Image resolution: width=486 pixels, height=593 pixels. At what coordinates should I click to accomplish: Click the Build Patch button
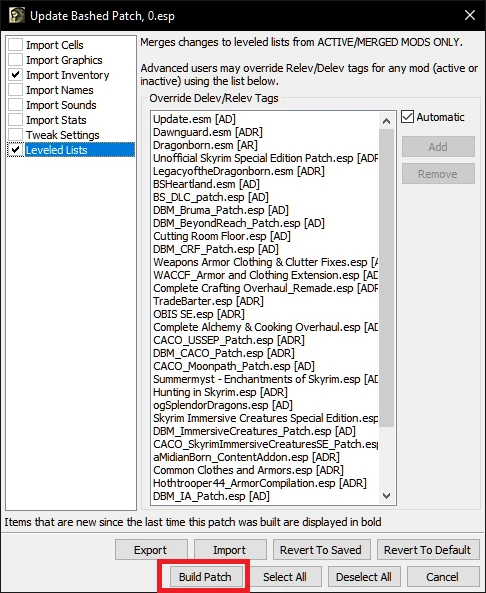tap(205, 577)
